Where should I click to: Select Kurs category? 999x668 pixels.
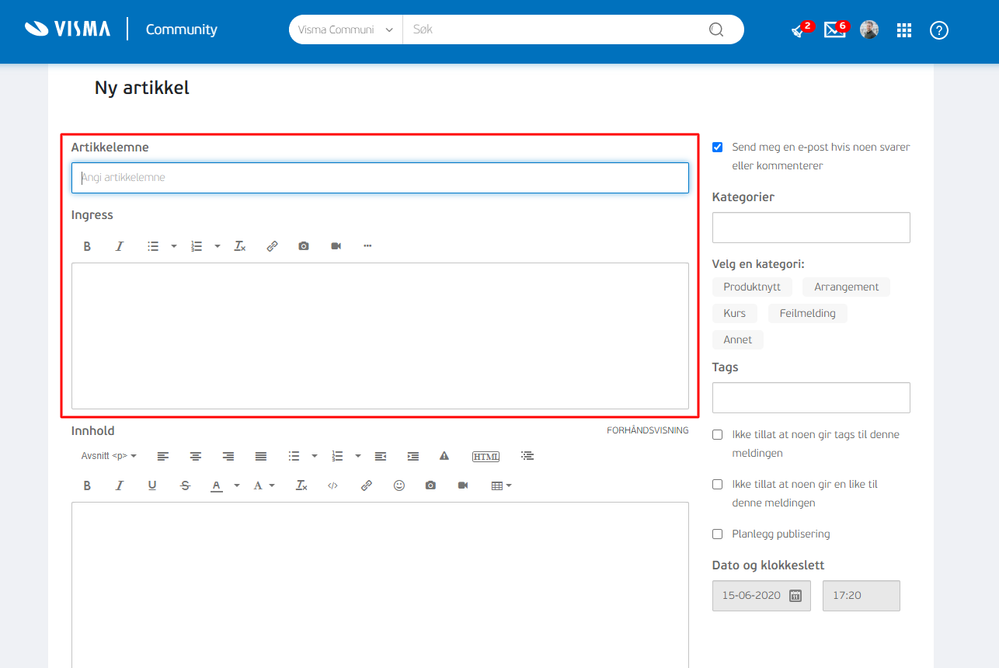coord(735,313)
